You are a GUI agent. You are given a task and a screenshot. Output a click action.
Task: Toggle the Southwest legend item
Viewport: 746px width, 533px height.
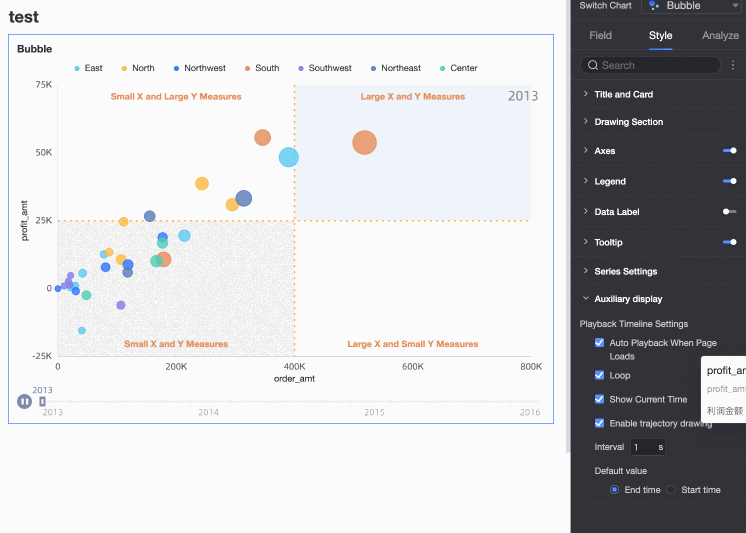[x=325, y=68]
